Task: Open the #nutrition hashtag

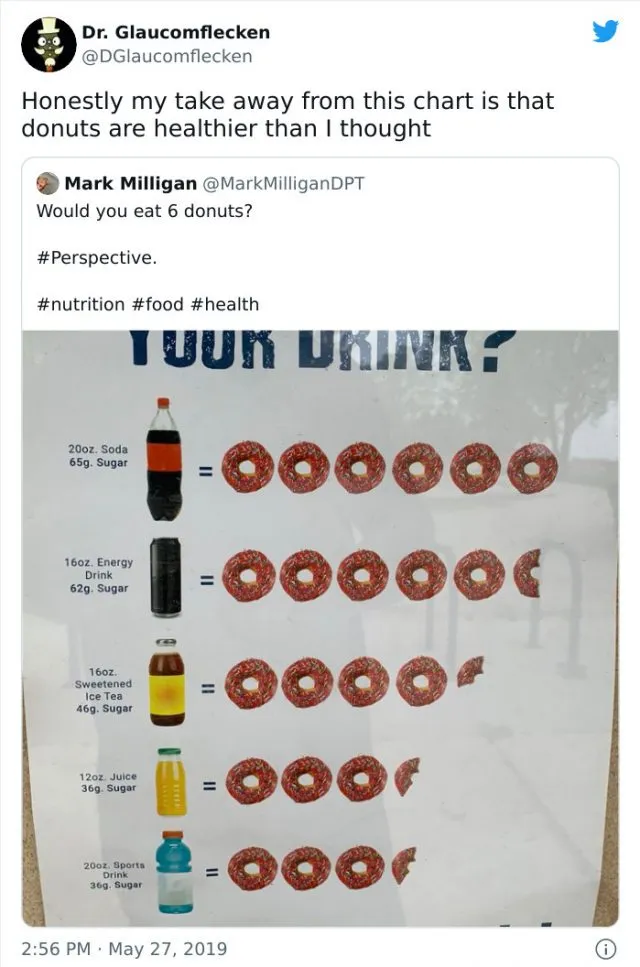Action: click(80, 304)
